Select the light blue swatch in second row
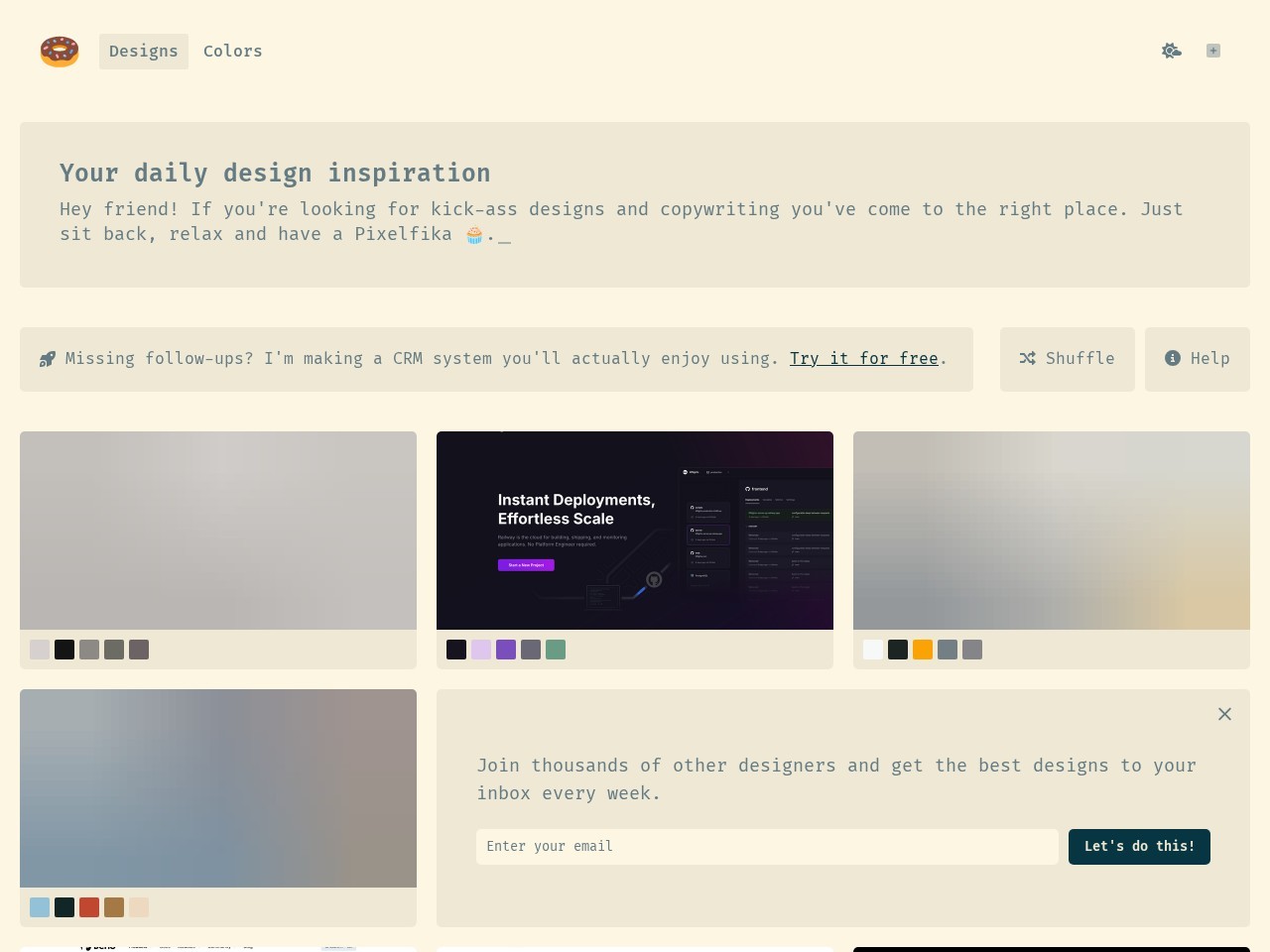This screenshot has height=952, width=1270. (40, 907)
